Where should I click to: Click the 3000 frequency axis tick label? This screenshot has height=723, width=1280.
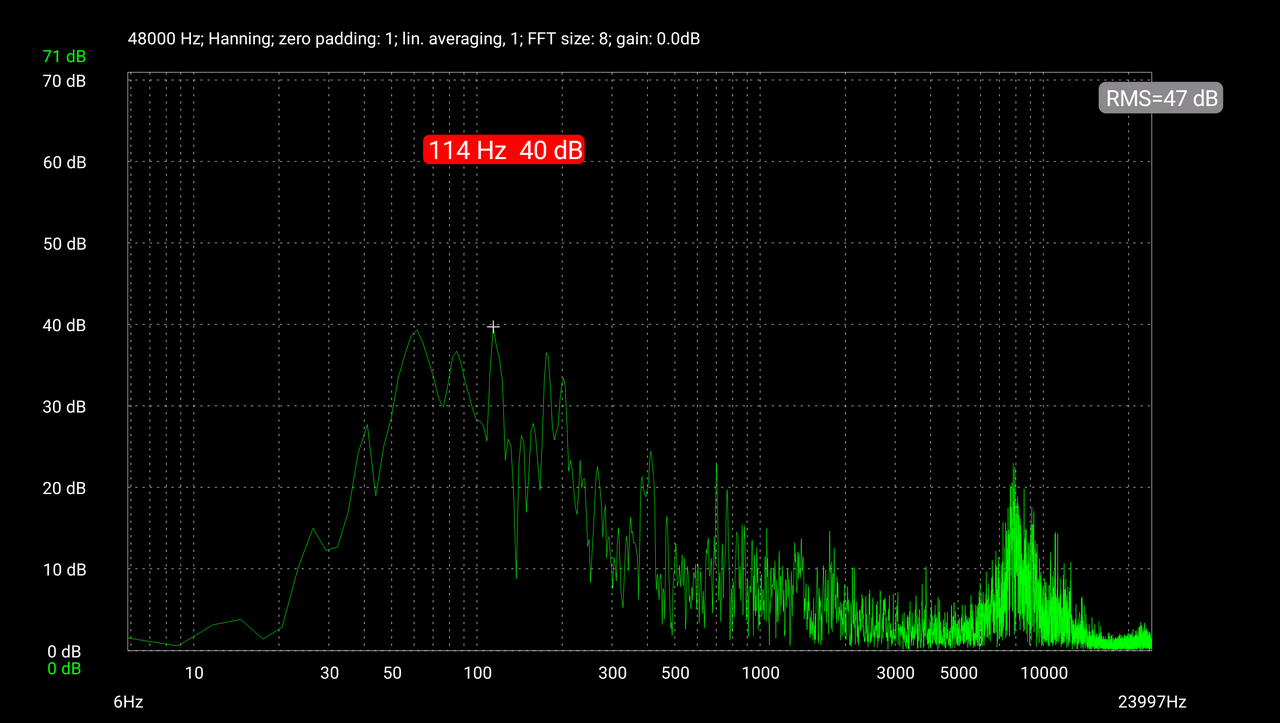click(895, 673)
